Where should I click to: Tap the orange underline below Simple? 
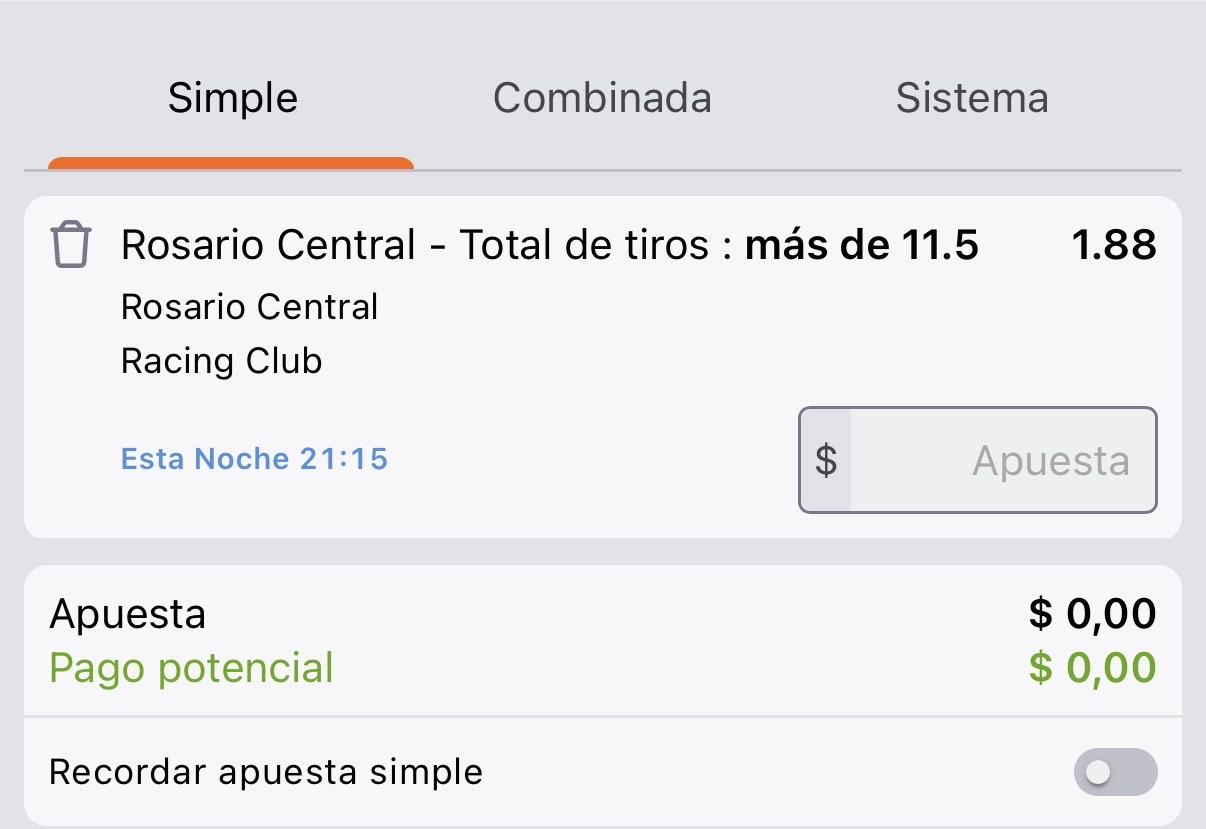231,163
